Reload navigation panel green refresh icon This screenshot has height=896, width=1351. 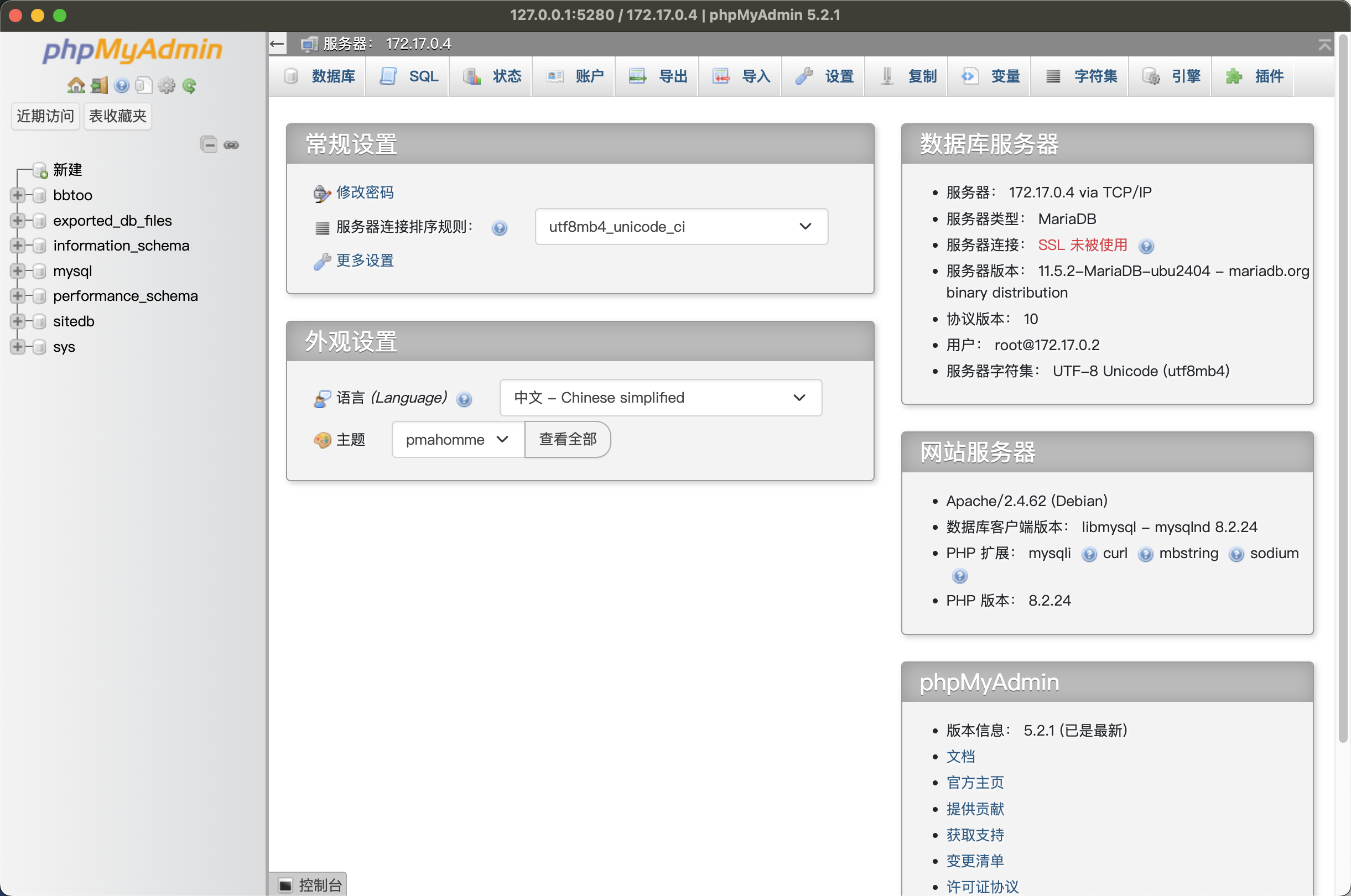point(189,86)
